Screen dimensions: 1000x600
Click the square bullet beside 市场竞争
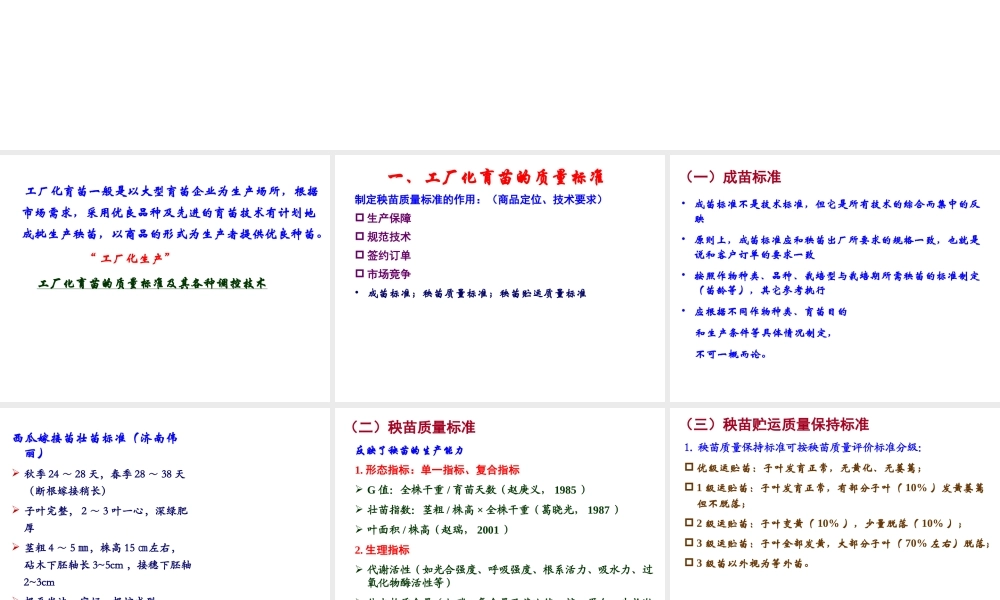360,274
